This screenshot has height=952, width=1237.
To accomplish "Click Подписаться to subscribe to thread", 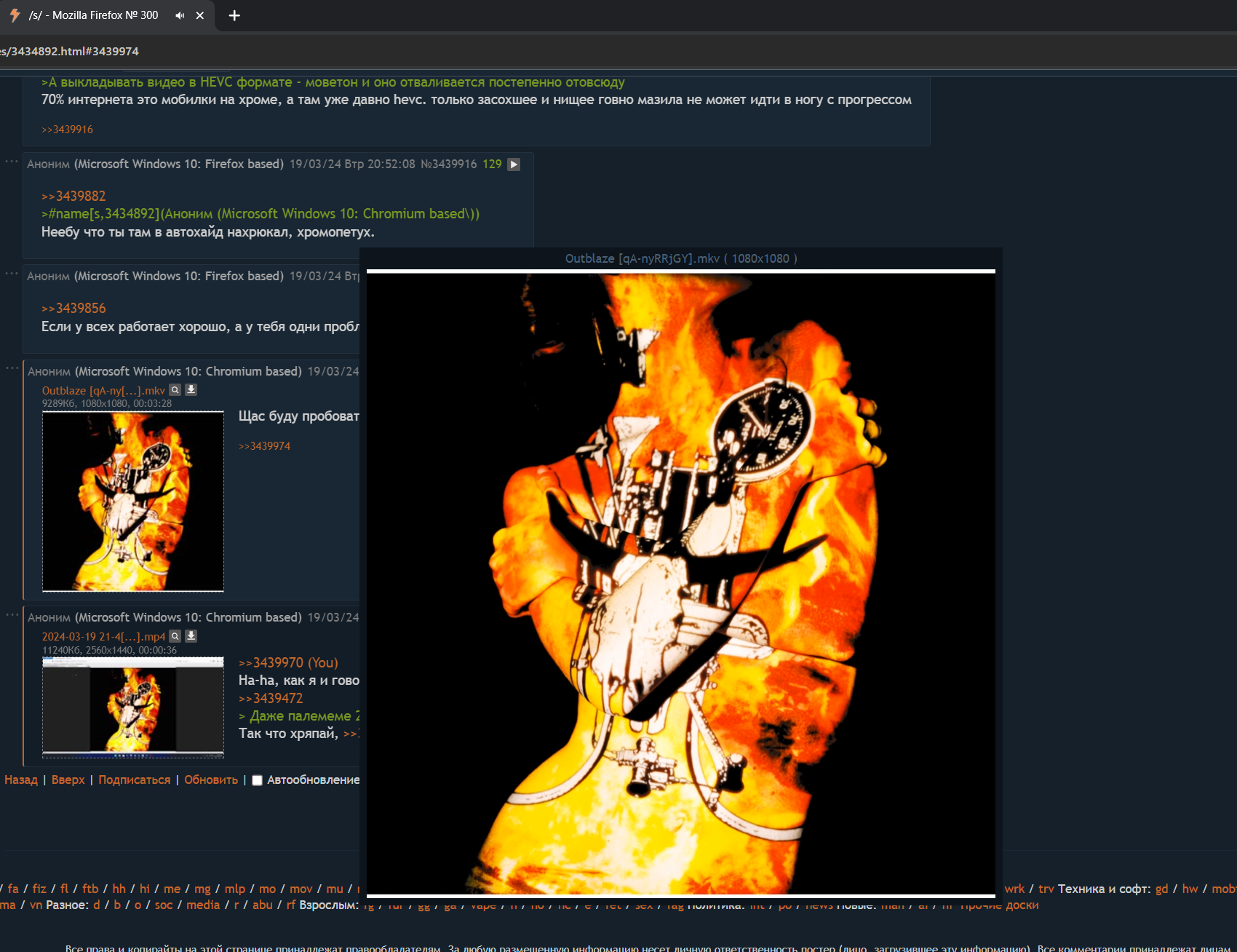I will 135,780.
